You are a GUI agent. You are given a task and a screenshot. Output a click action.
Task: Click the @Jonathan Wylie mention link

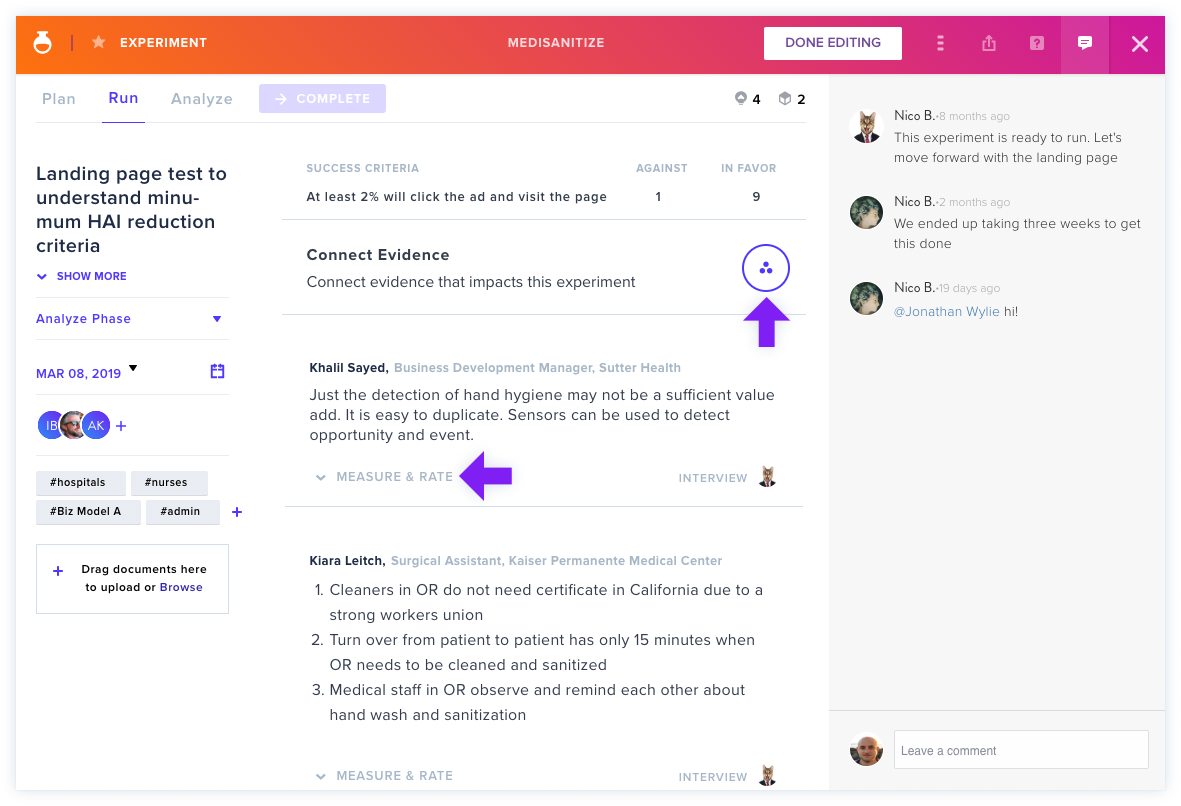tap(947, 312)
